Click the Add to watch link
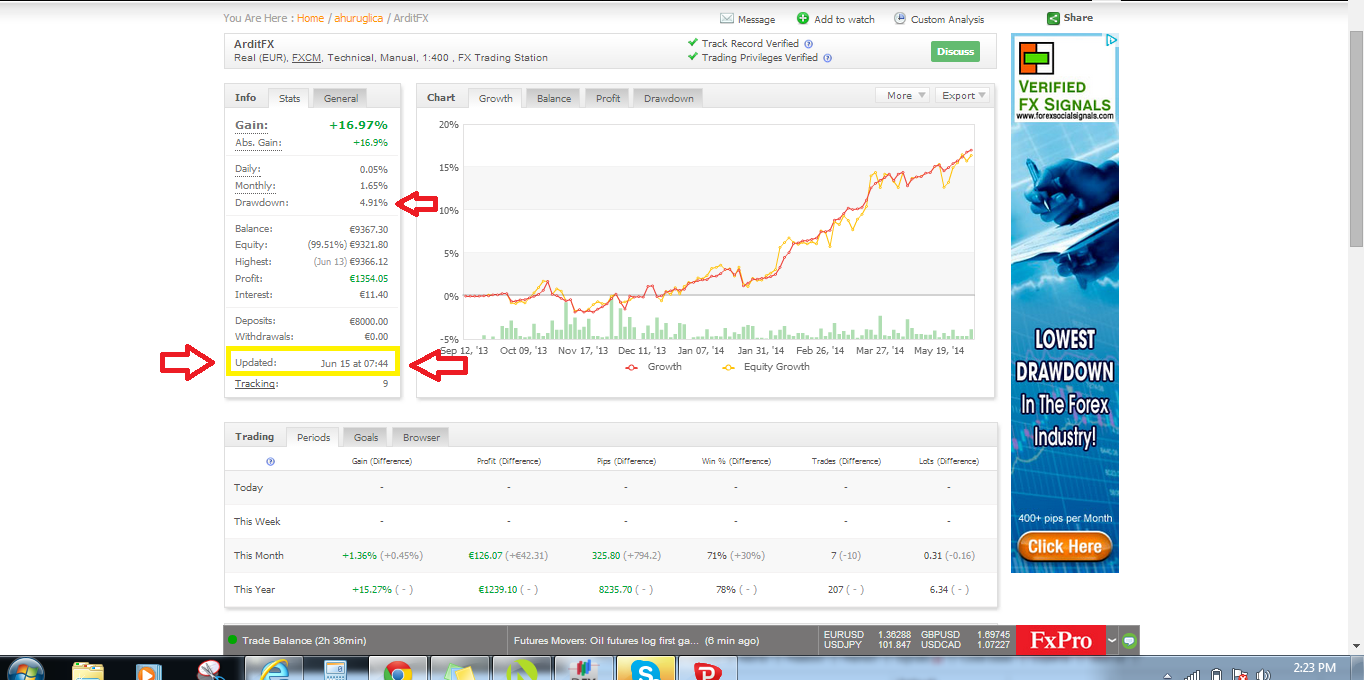 [844, 19]
